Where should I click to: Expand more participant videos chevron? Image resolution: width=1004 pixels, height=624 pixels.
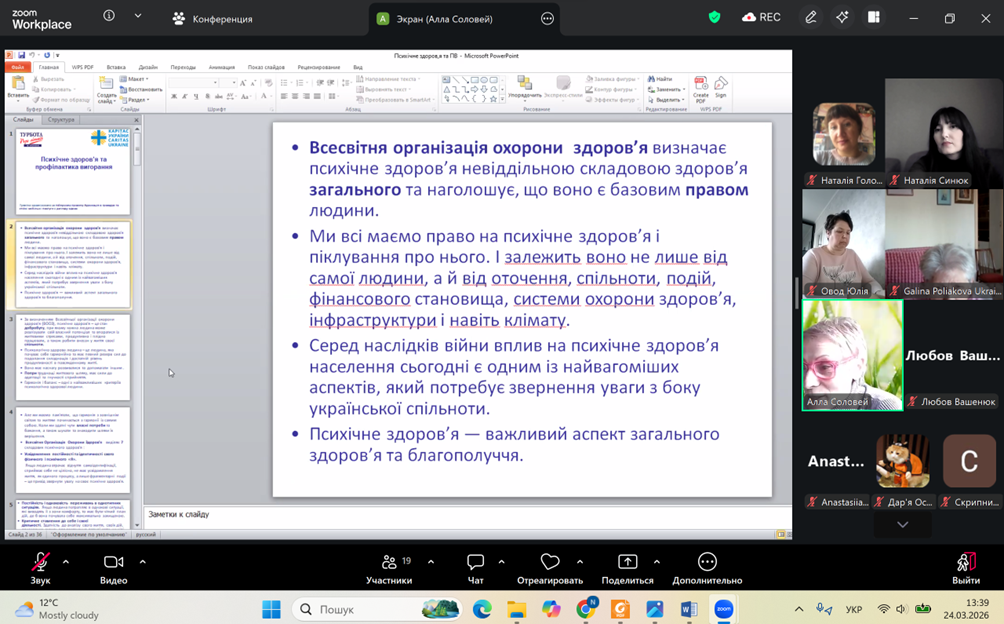pos(902,525)
